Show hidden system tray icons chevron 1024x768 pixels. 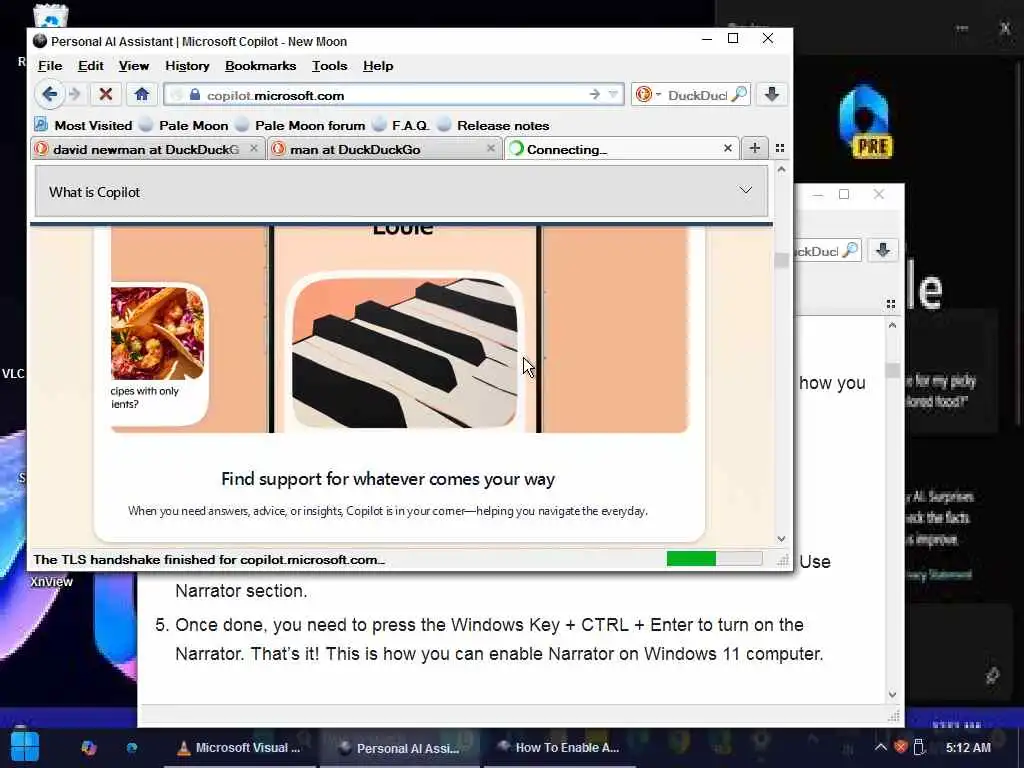880,747
